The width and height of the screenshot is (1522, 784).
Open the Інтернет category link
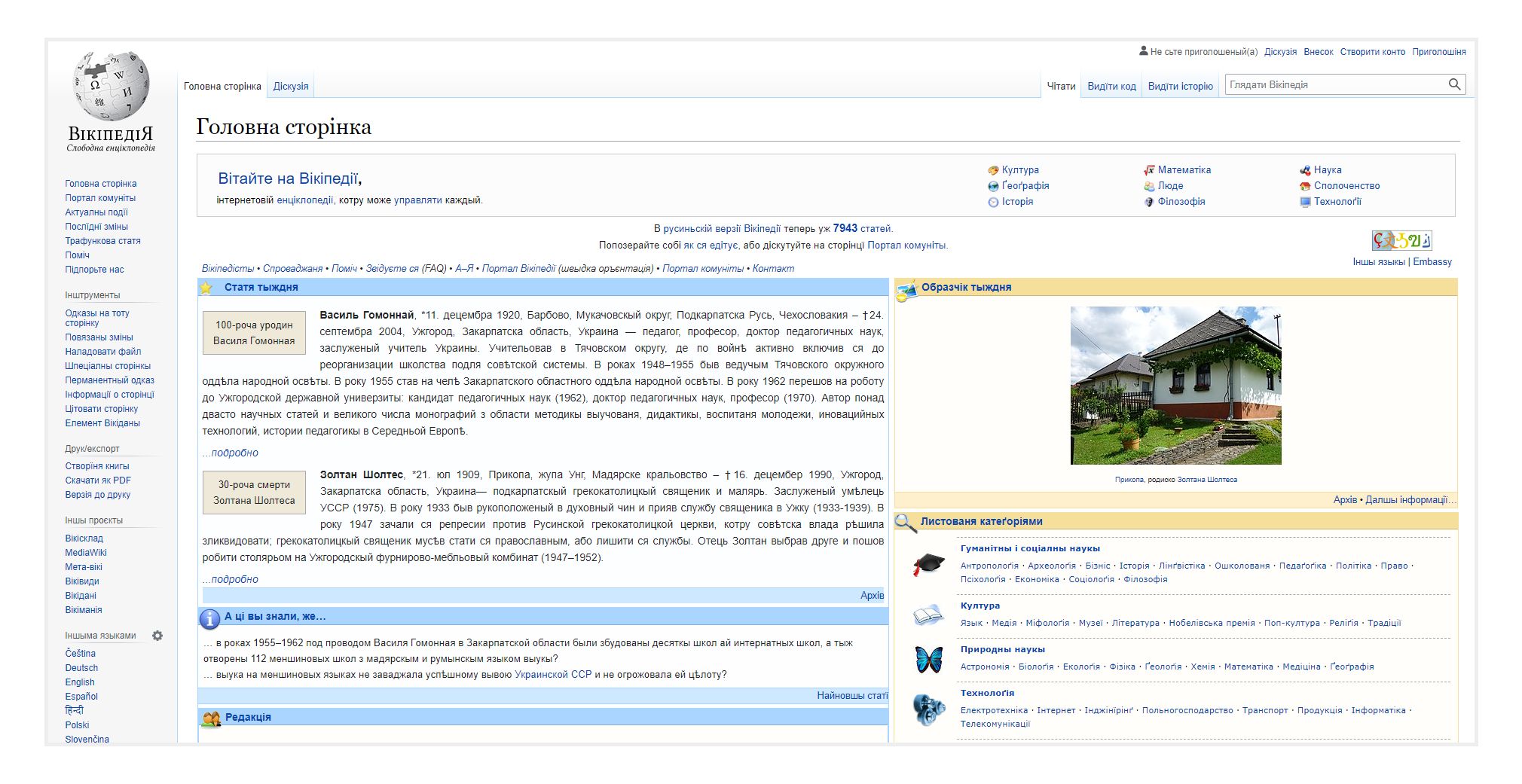pos(1056,710)
